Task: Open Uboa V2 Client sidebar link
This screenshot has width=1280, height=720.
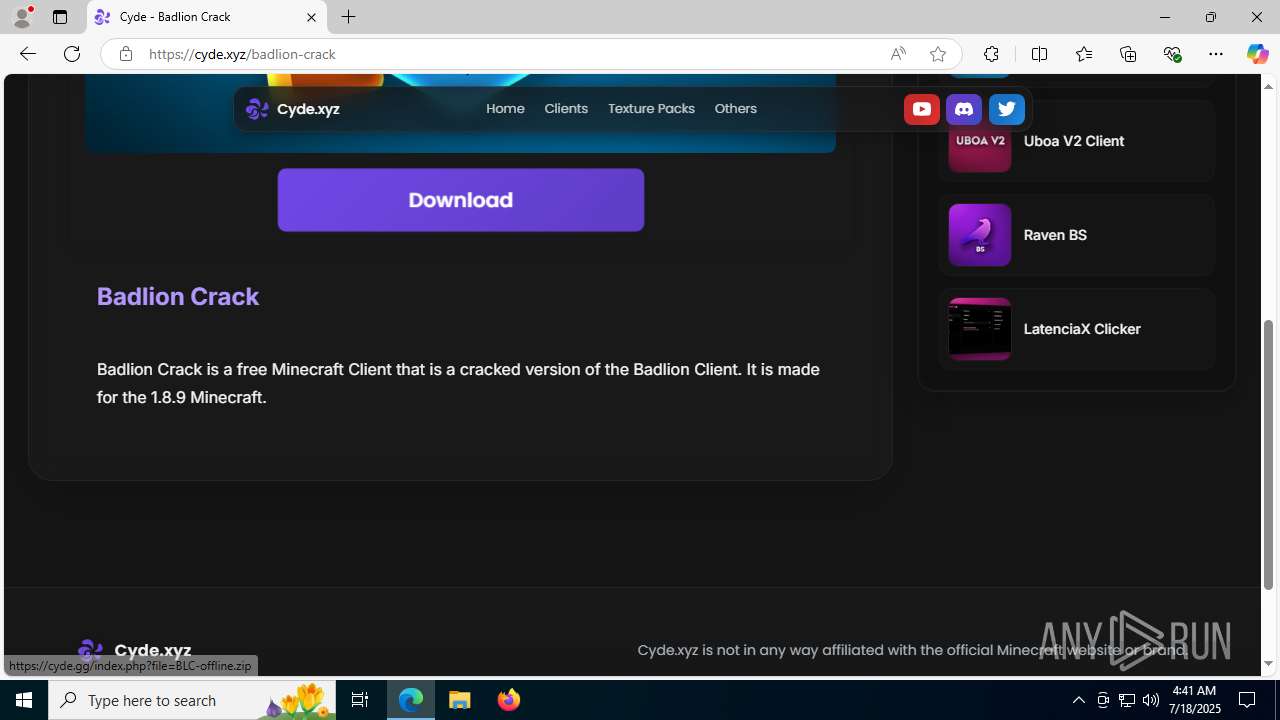Action: [x=1076, y=141]
